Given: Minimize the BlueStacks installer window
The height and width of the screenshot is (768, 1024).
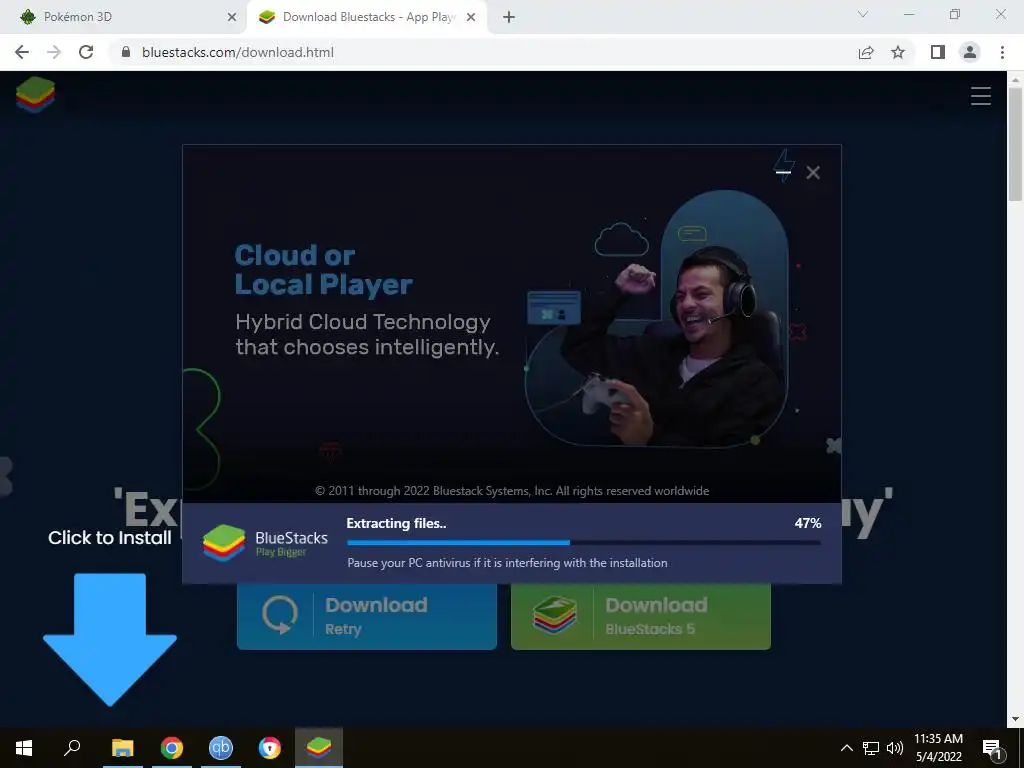Looking at the screenshot, I should 784,172.
